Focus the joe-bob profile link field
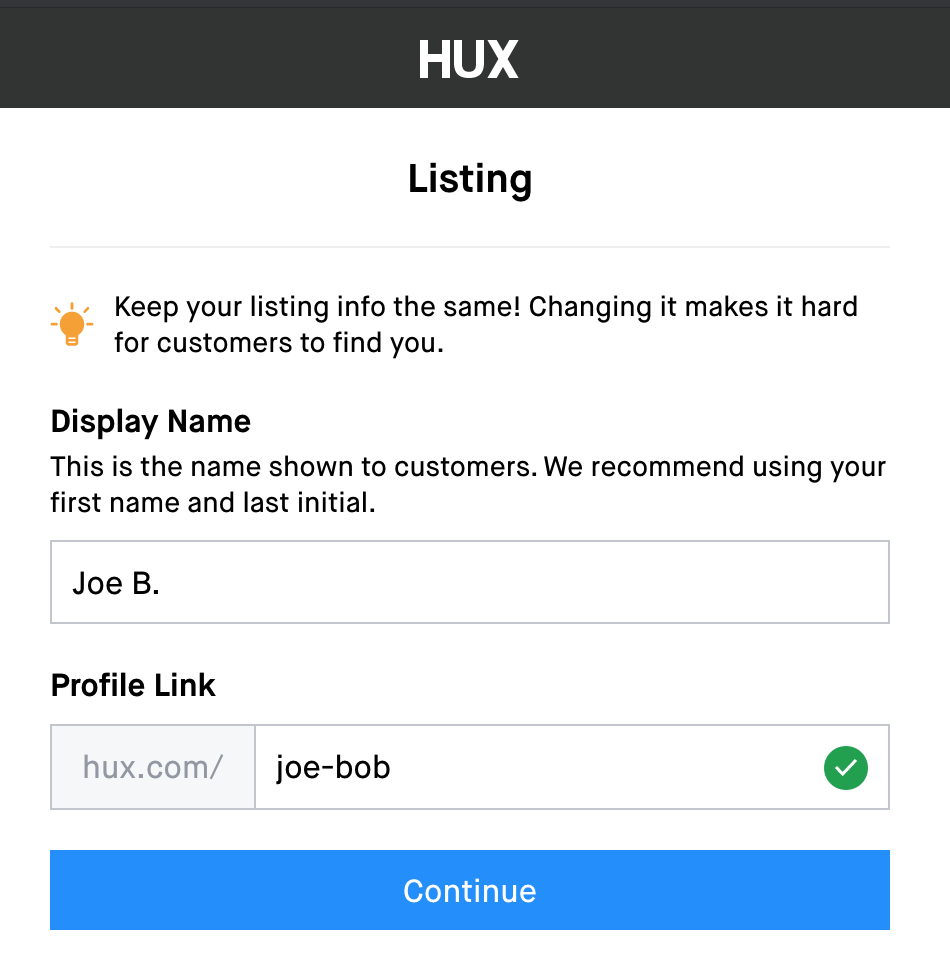This screenshot has width=950, height=974. (x=540, y=768)
